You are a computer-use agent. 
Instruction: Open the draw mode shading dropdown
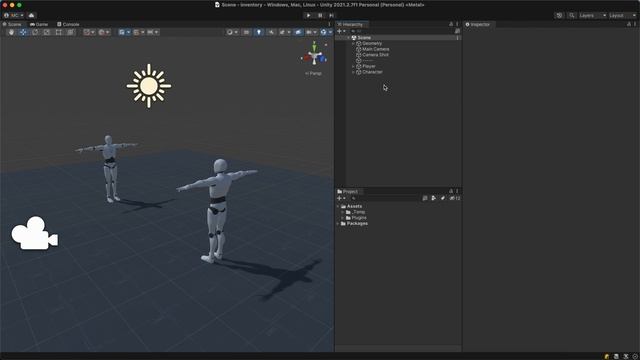tap(232, 32)
